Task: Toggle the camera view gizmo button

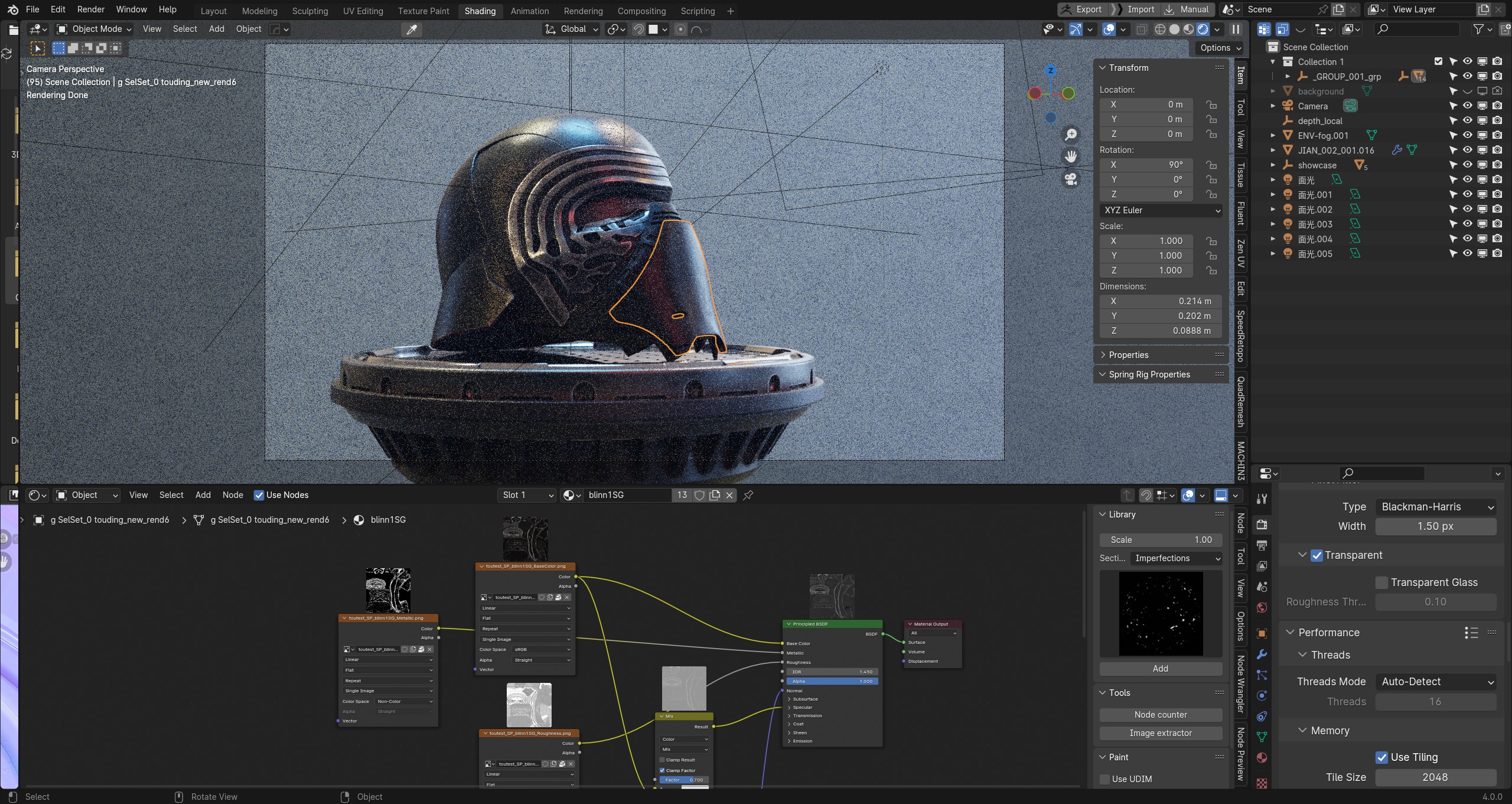Action: 1071,179
